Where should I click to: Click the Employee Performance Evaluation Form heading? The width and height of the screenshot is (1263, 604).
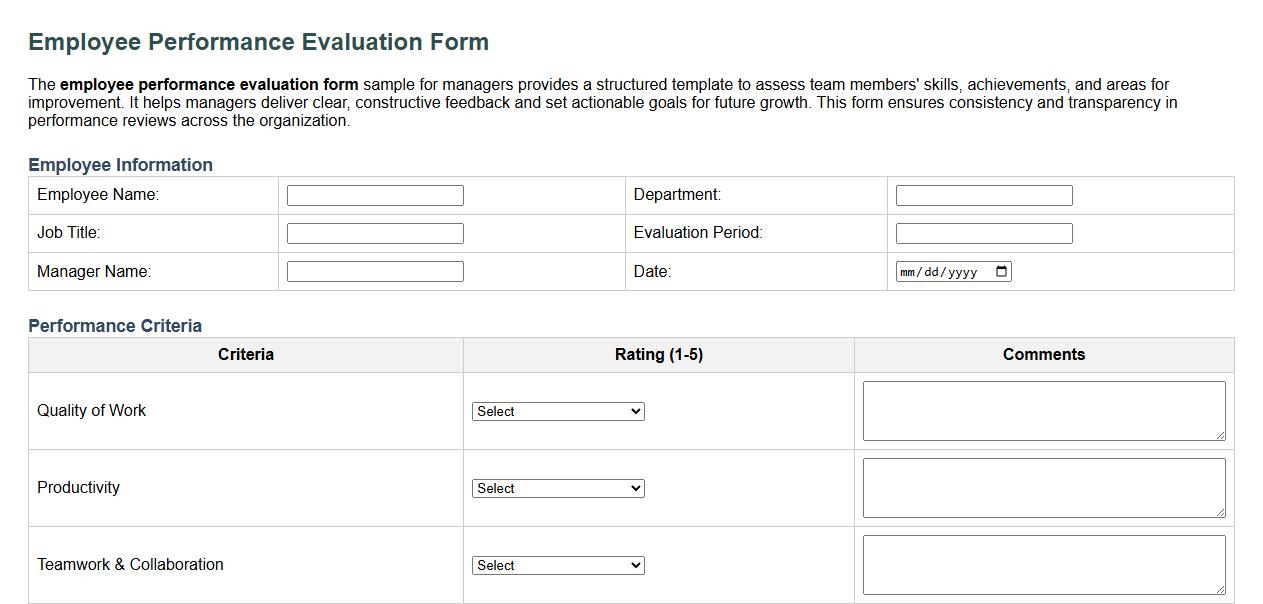click(x=259, y=42)
